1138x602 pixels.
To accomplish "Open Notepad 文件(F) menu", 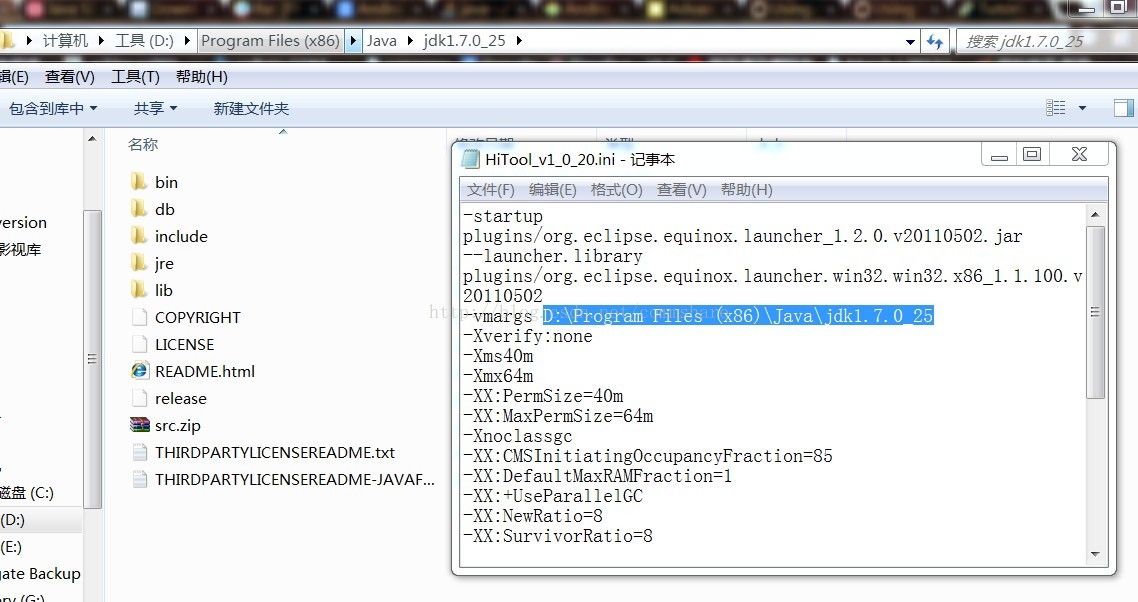I will [x=491, y=190].
